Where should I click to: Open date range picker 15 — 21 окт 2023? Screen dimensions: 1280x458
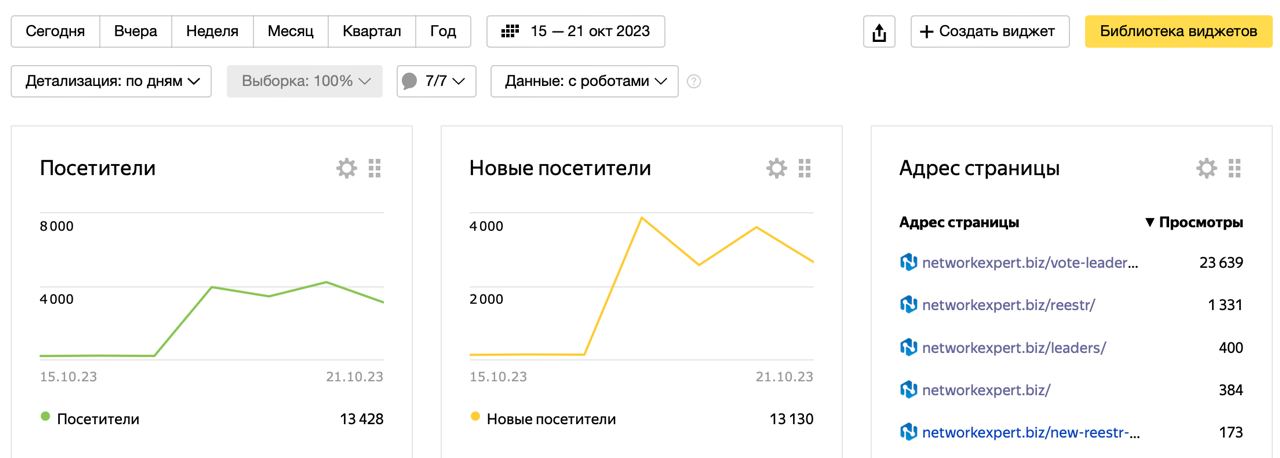pos(576,31)
